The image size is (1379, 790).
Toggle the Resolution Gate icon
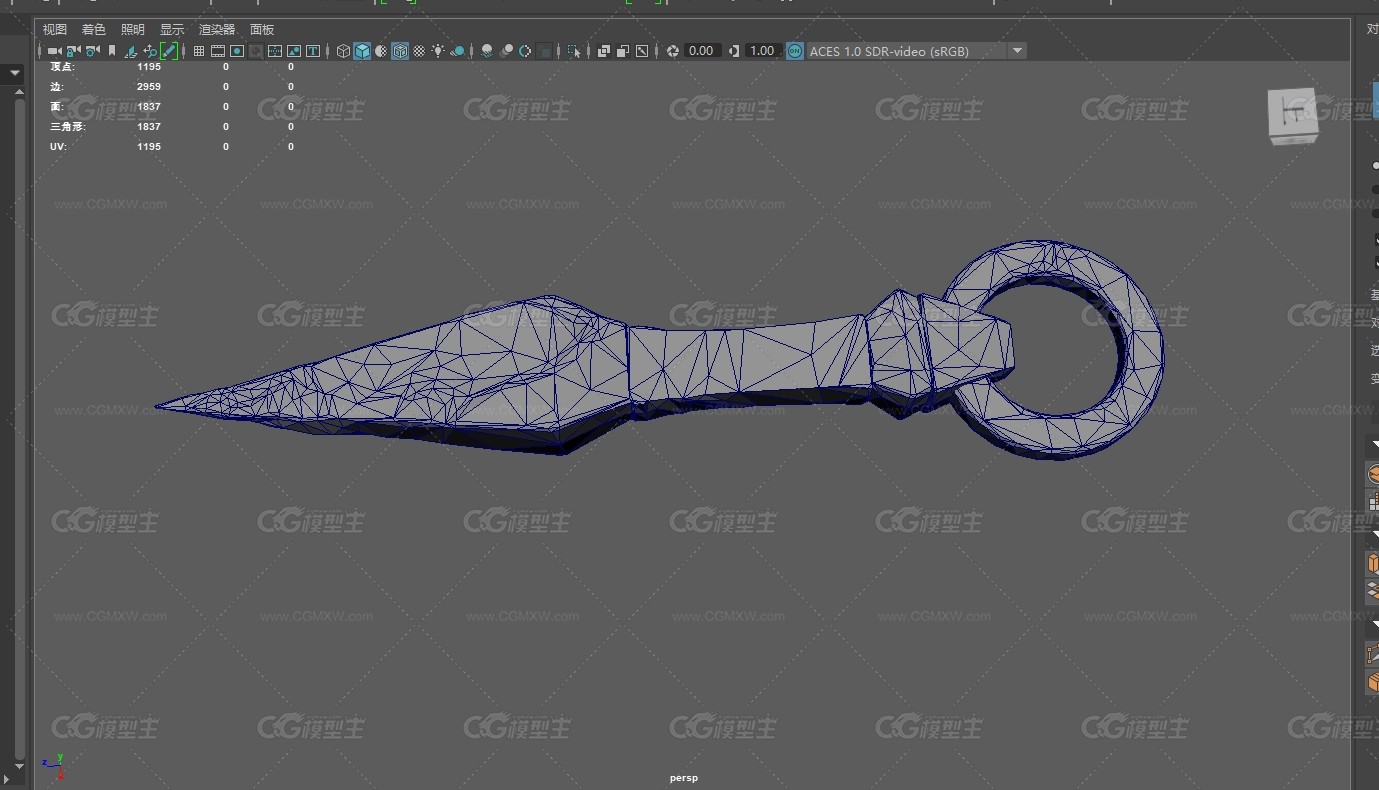(x=237, y=51)
